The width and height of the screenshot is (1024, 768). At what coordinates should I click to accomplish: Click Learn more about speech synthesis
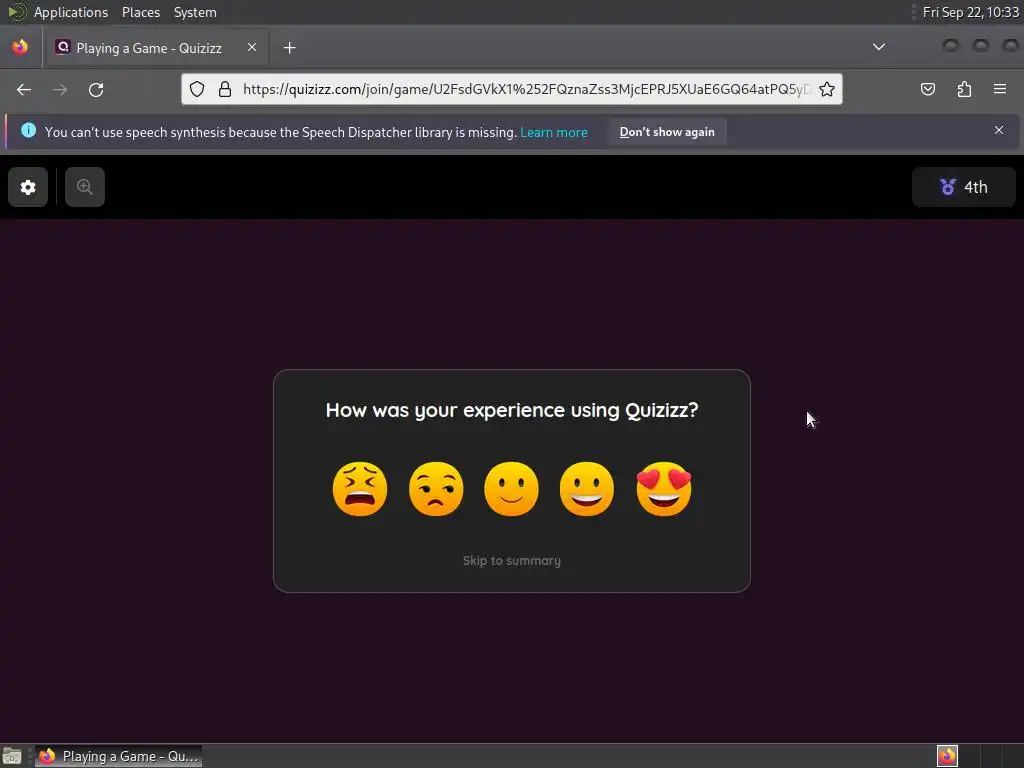554,132
